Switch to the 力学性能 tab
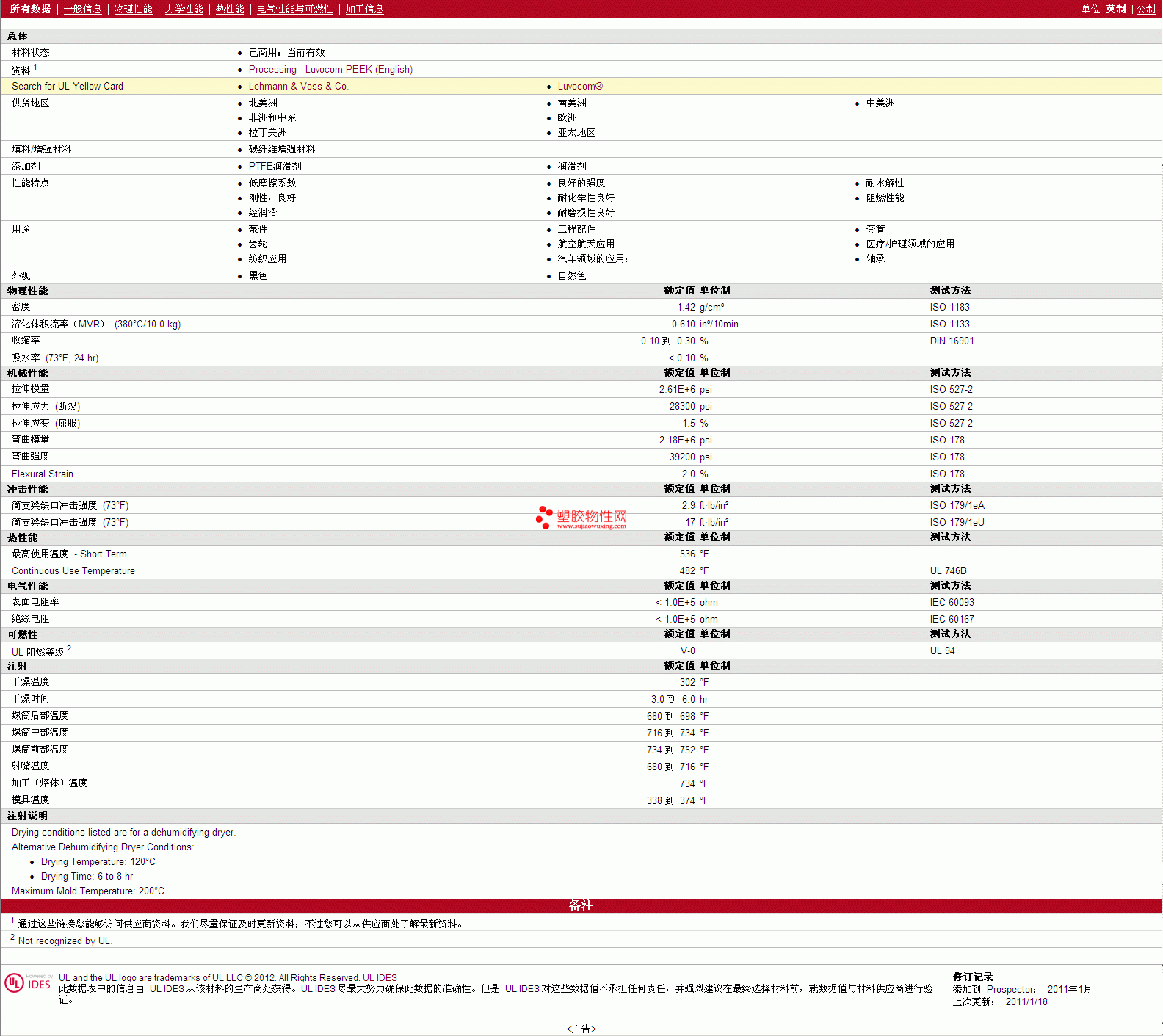This screenshot has width=1163, height=1036. (x=184, y=9)
